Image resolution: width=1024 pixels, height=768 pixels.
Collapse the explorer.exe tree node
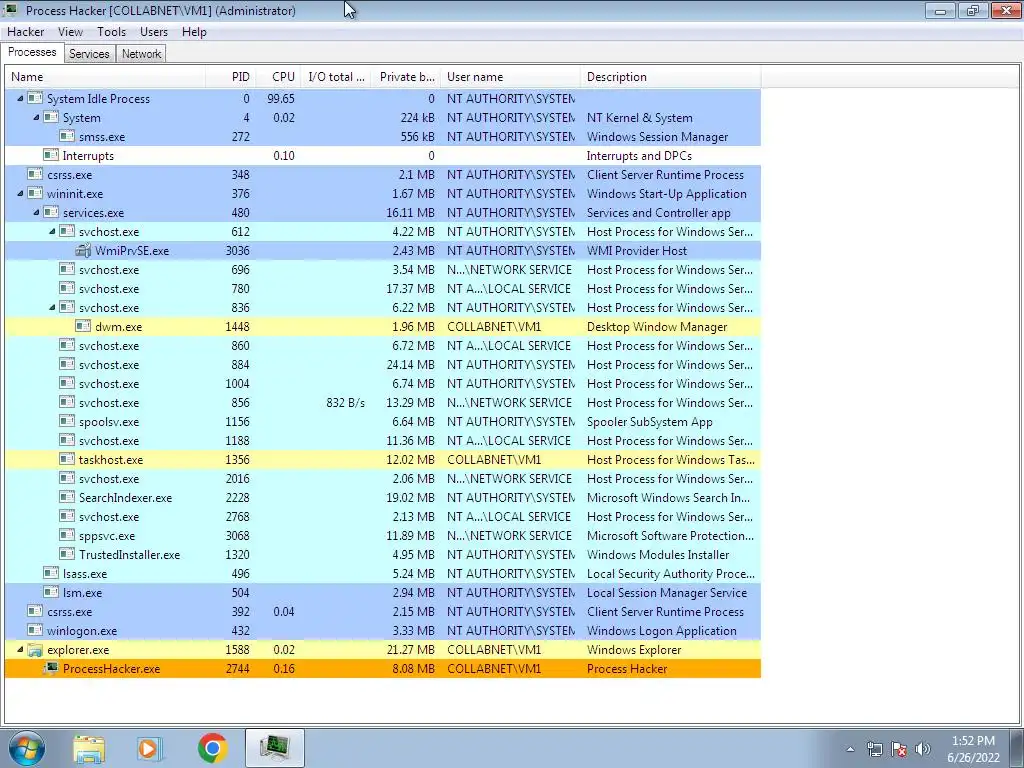20,649
